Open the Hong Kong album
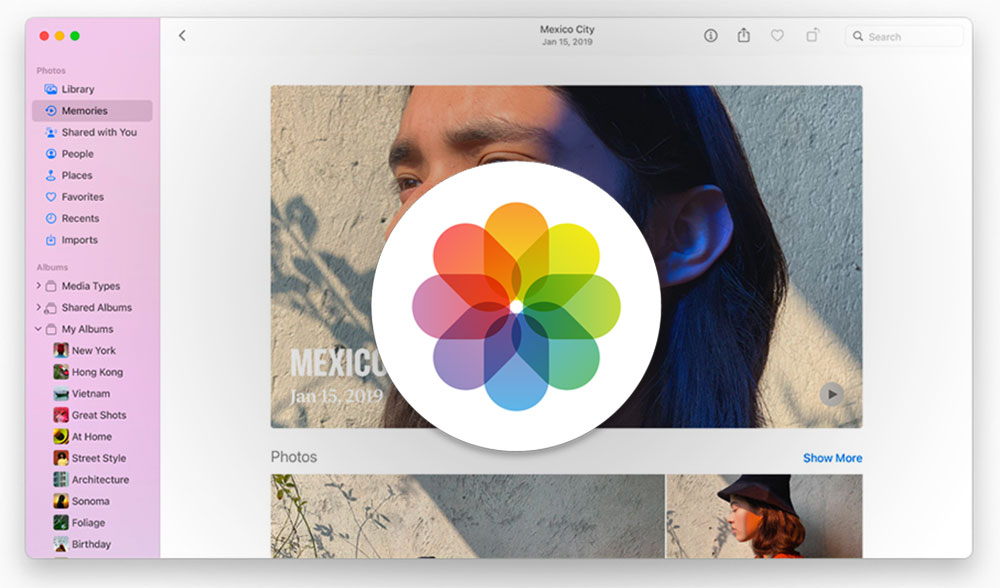This screenshot has width=1000, height=588. 97,372
